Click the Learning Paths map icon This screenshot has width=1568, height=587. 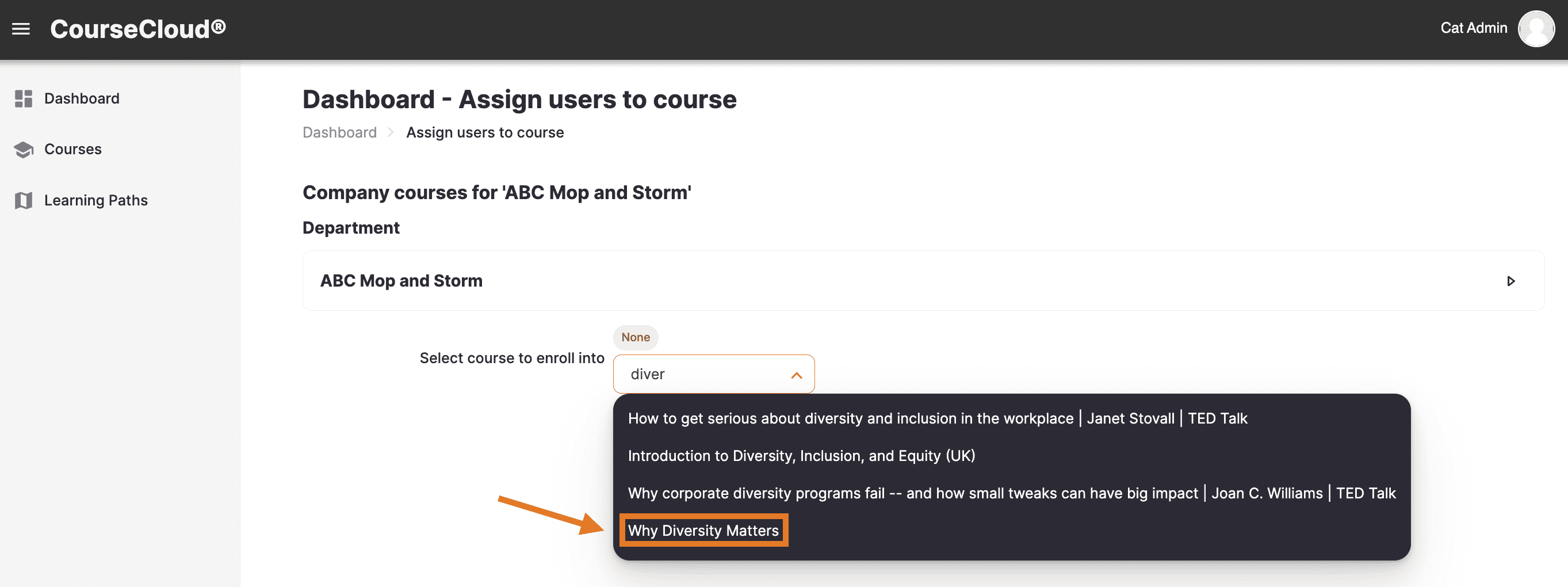(x=23, y=200)
